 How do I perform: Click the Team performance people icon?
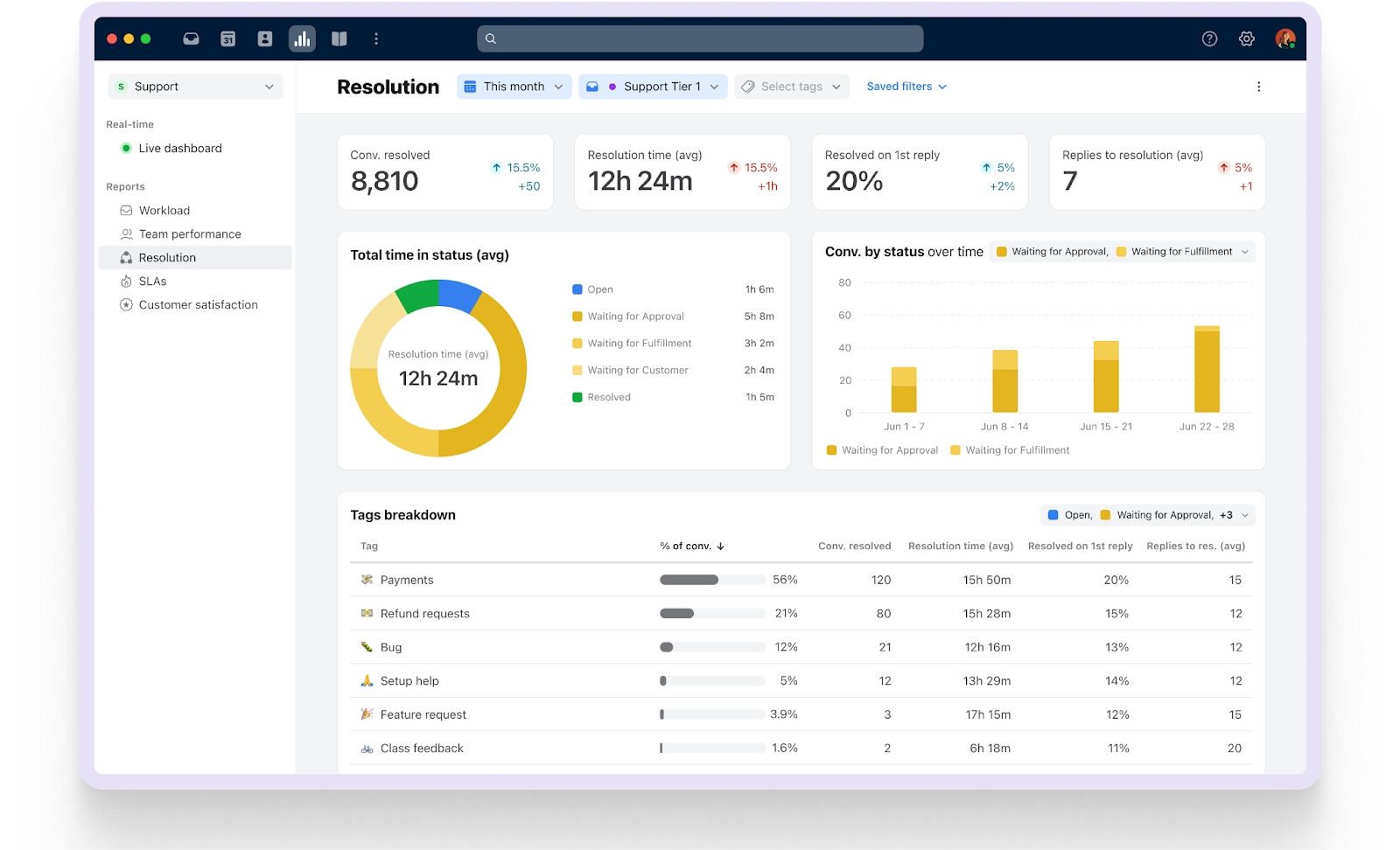126,234
